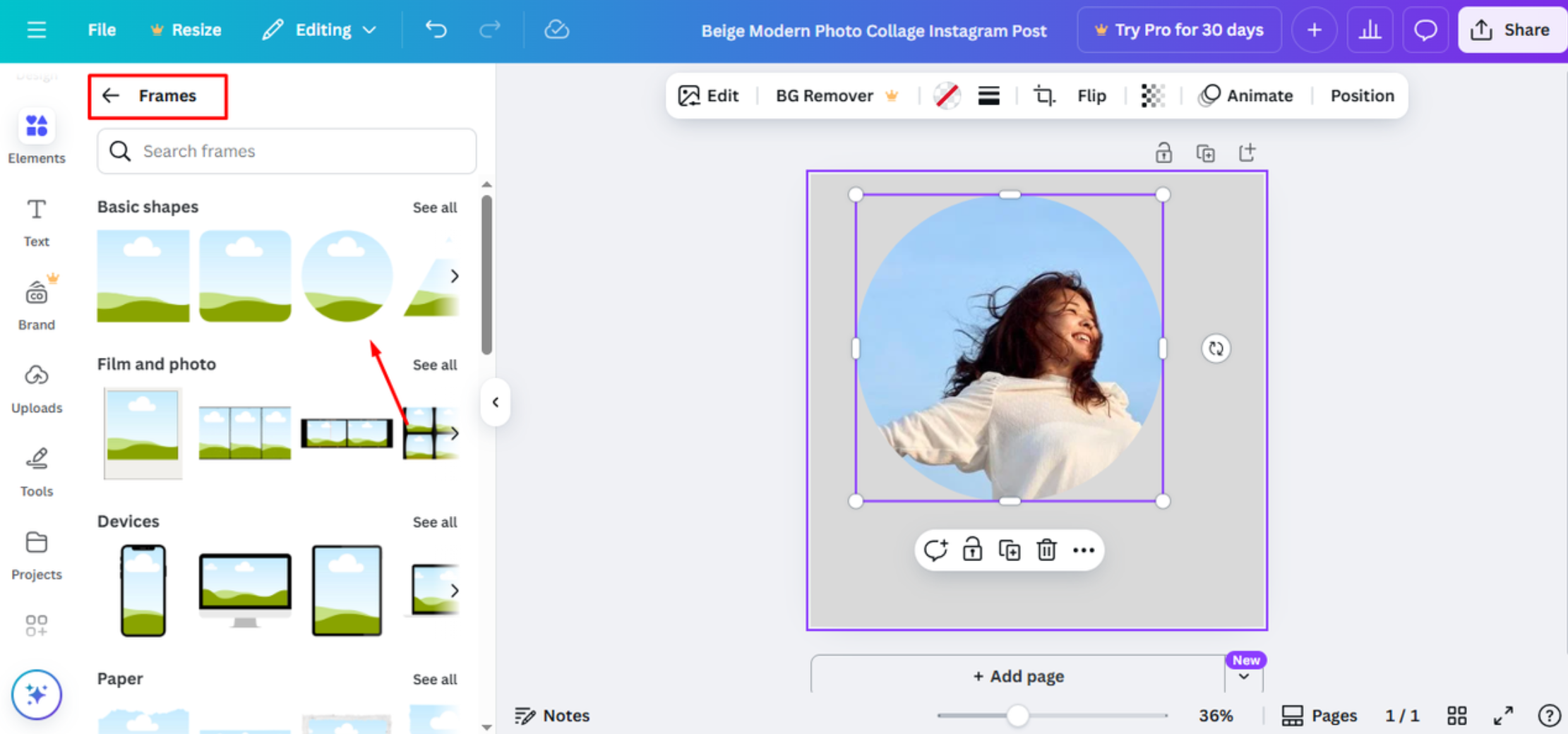This screenshot has height=734, width=1568.
Task: Select the tablet device frame
Action: point(347,591)
